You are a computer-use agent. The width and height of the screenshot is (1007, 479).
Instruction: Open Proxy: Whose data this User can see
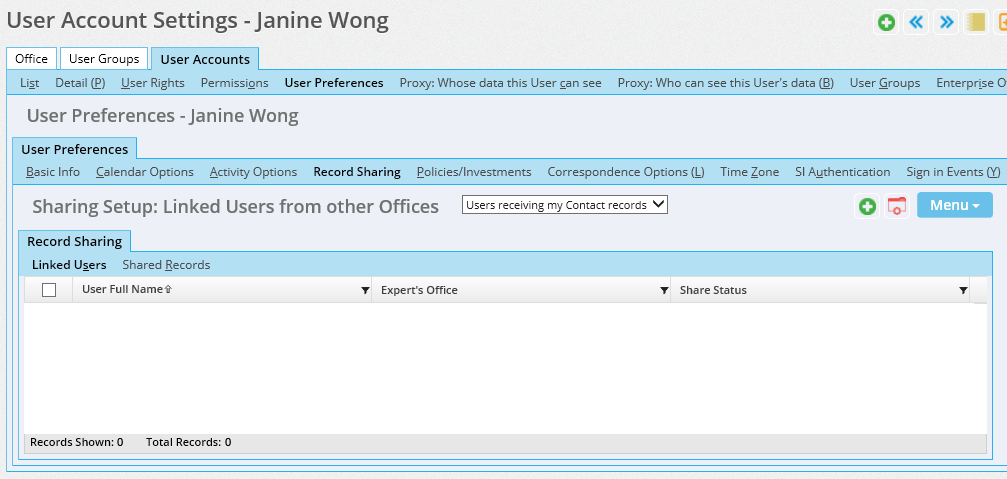coord(500,83)
